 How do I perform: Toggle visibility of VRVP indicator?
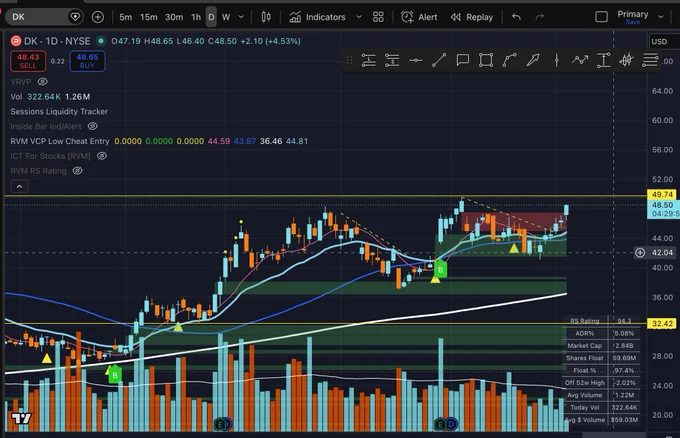[x=42, y=82]
